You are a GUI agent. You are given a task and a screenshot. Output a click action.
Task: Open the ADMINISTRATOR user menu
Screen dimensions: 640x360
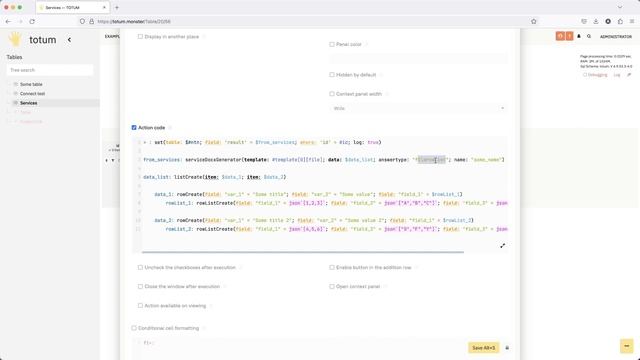(616, 37)
